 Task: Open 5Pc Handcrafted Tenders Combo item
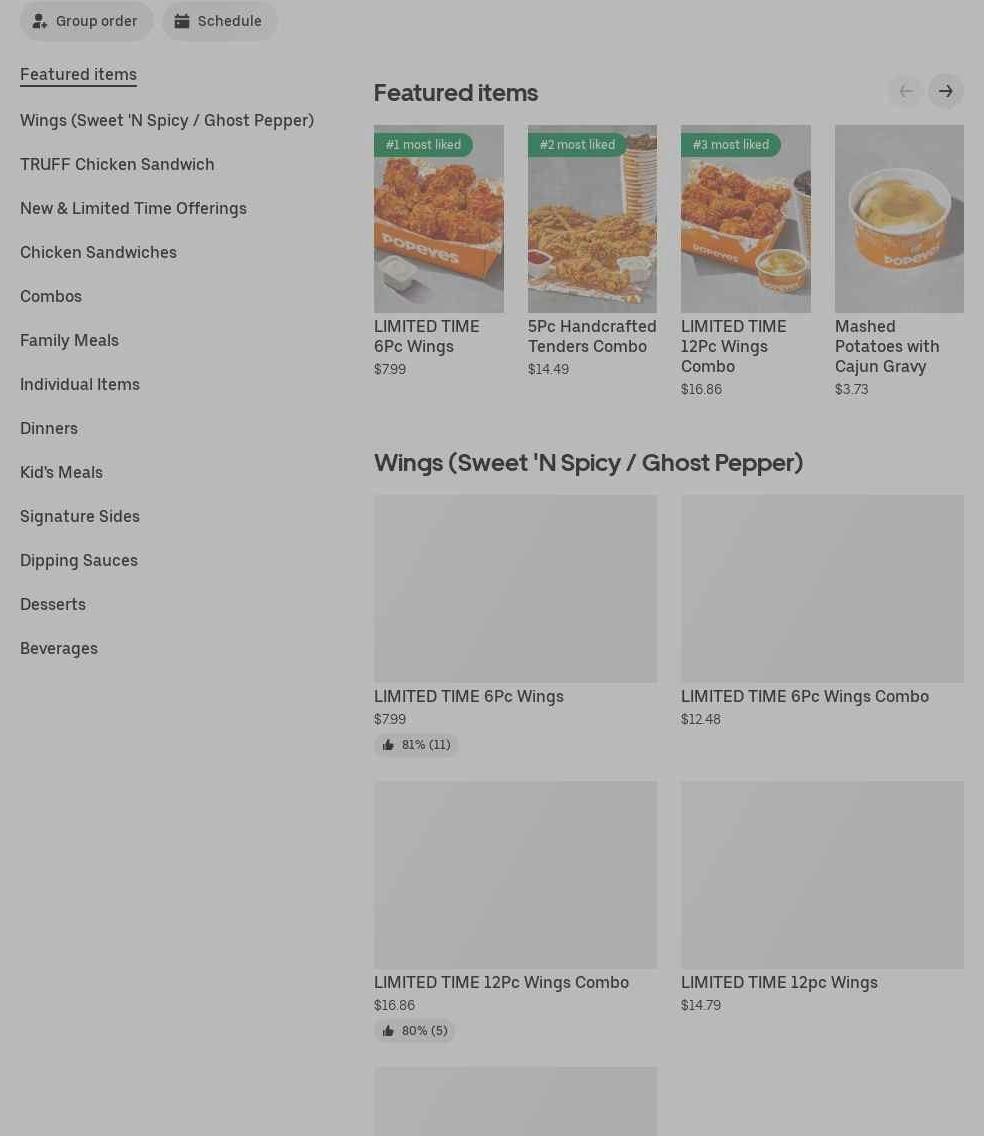pyautogui.click(x=592, y=251)
